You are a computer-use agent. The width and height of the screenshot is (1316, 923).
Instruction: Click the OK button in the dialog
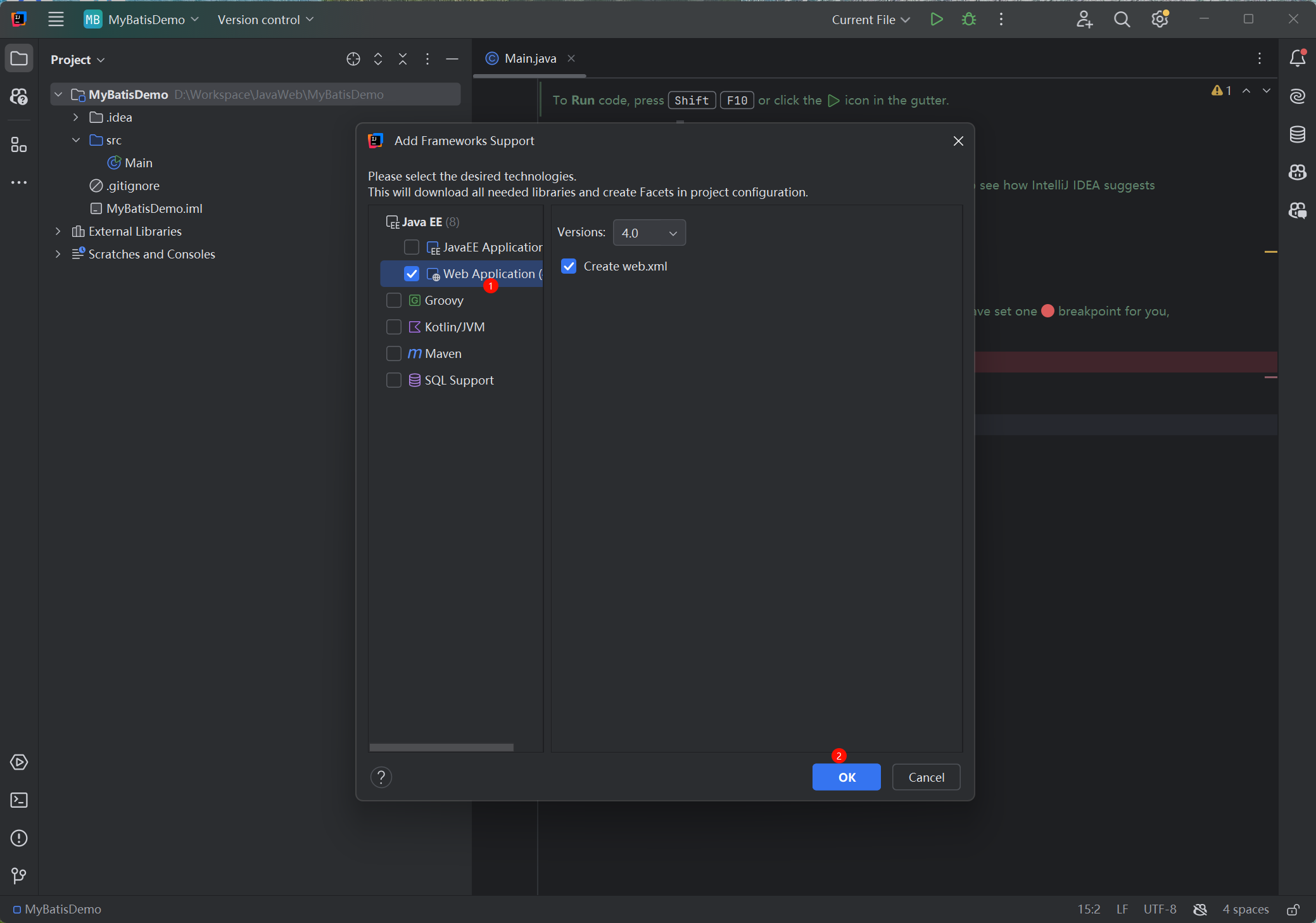pos(846,777)
